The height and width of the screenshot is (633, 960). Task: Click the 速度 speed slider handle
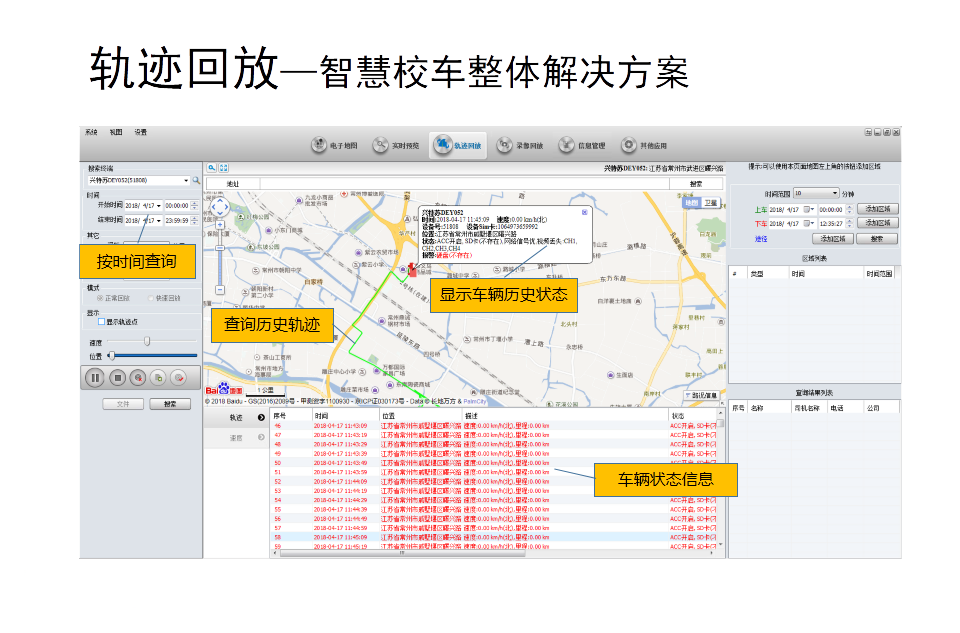point(147,342)
